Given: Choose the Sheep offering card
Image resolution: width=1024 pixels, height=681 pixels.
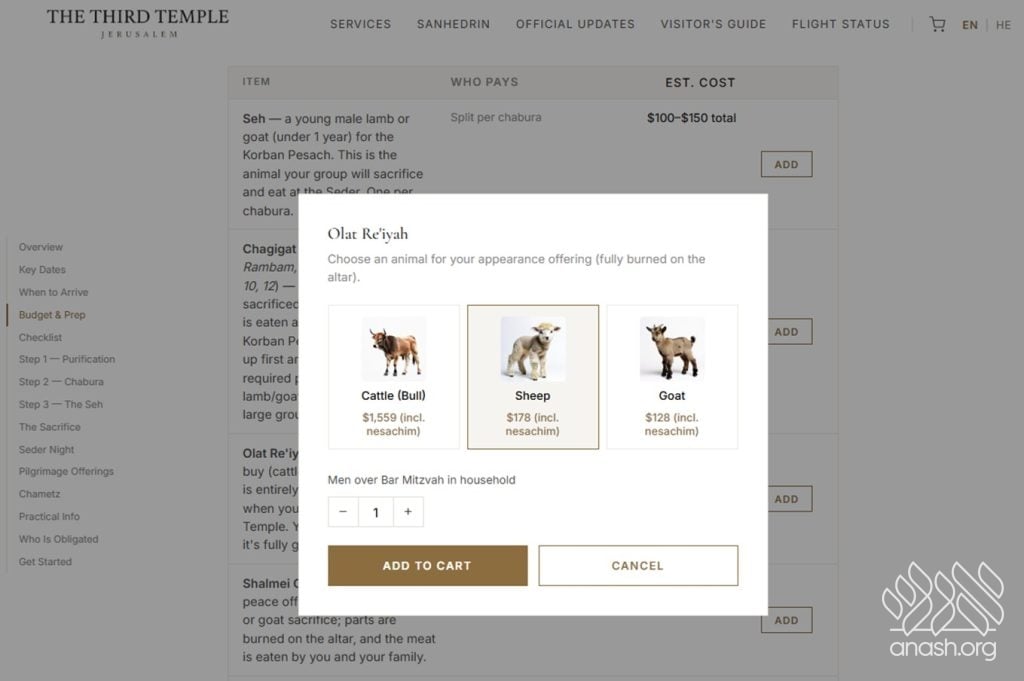Looking at the screenshot, I should [533, 377].
